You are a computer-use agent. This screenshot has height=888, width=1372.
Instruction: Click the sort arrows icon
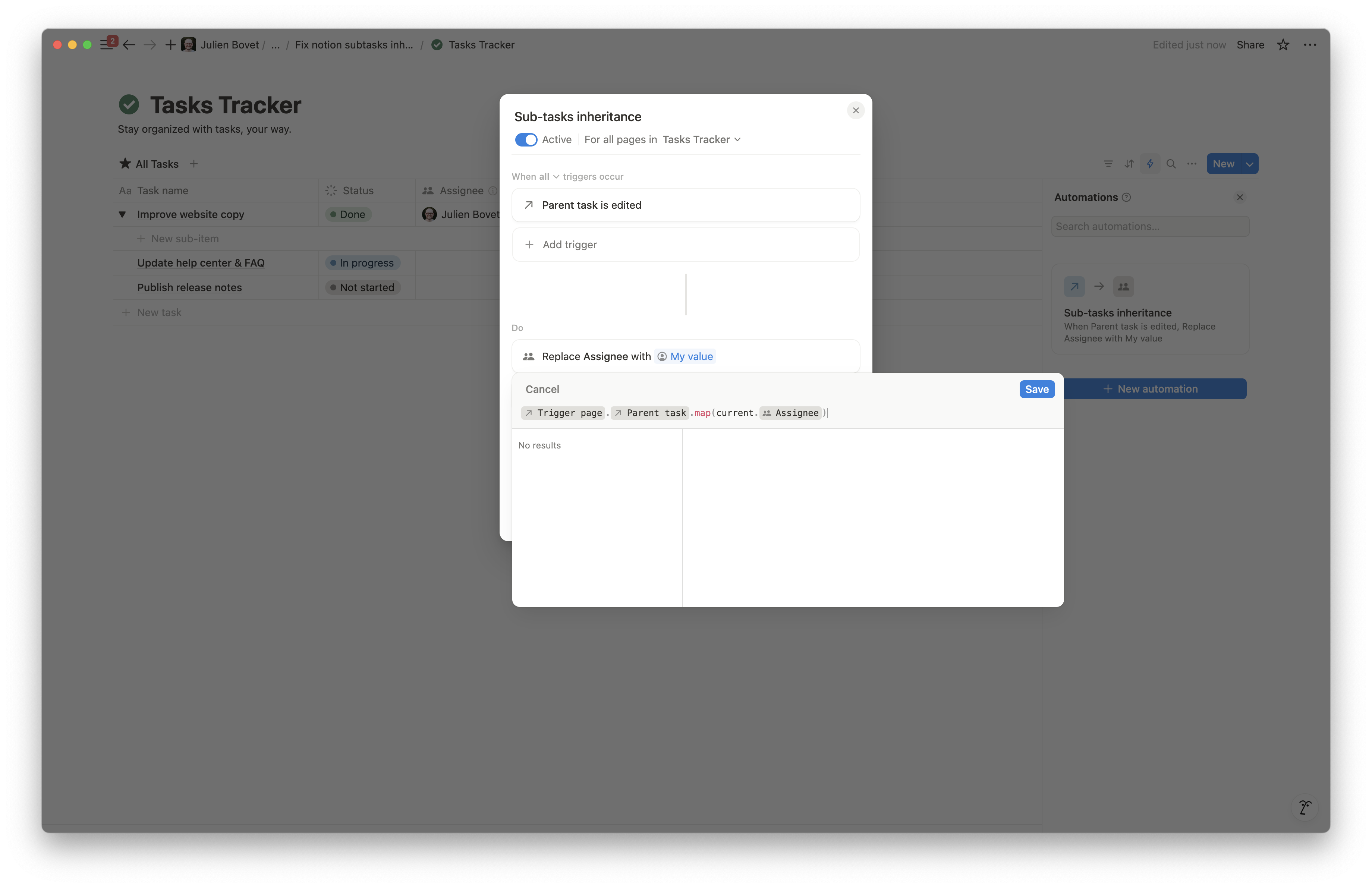click(x=1129, y=164)
